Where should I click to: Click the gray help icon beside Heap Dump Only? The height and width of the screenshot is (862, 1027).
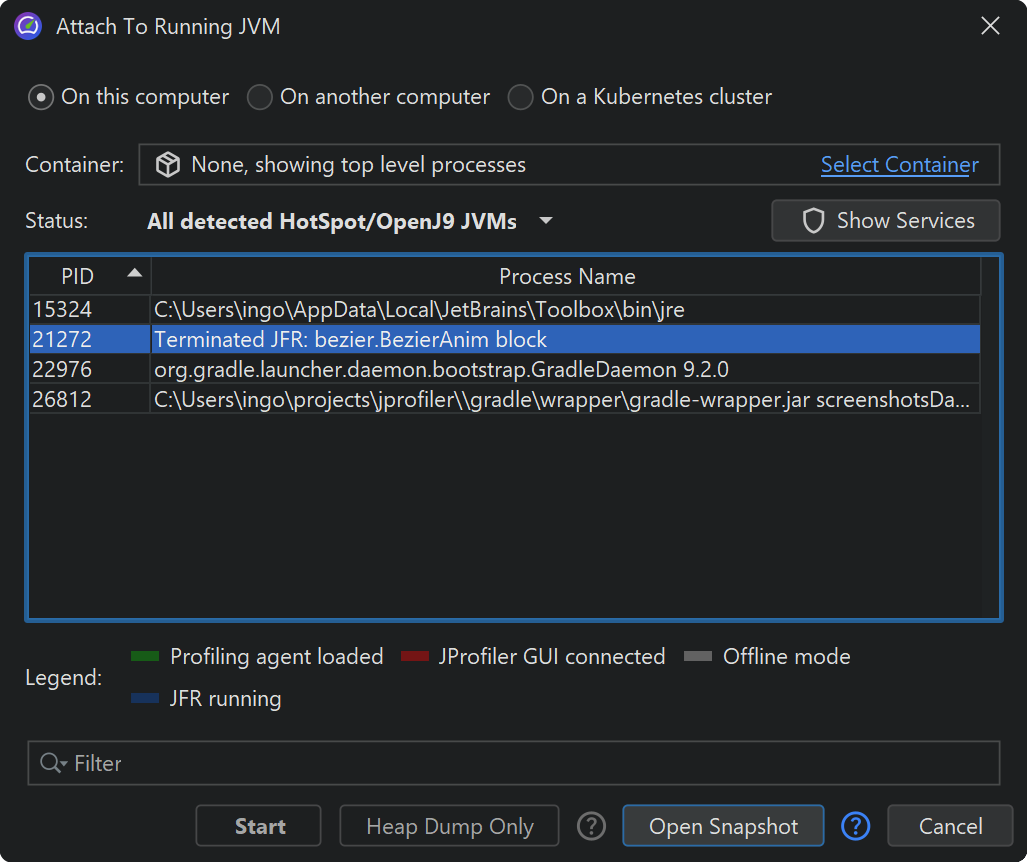tap(592, 826)
